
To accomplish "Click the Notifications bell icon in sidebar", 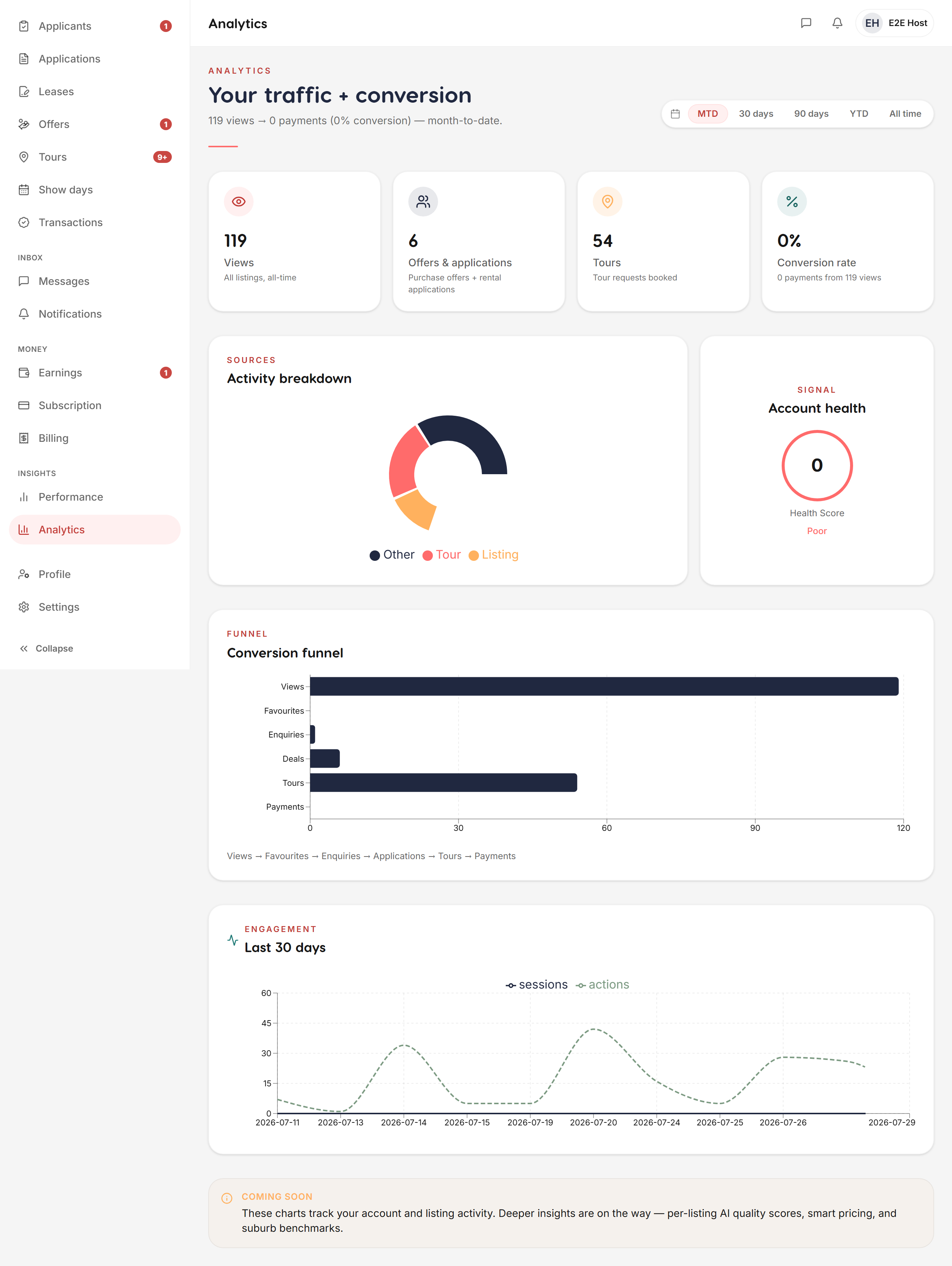I will [x=23, y=314].
